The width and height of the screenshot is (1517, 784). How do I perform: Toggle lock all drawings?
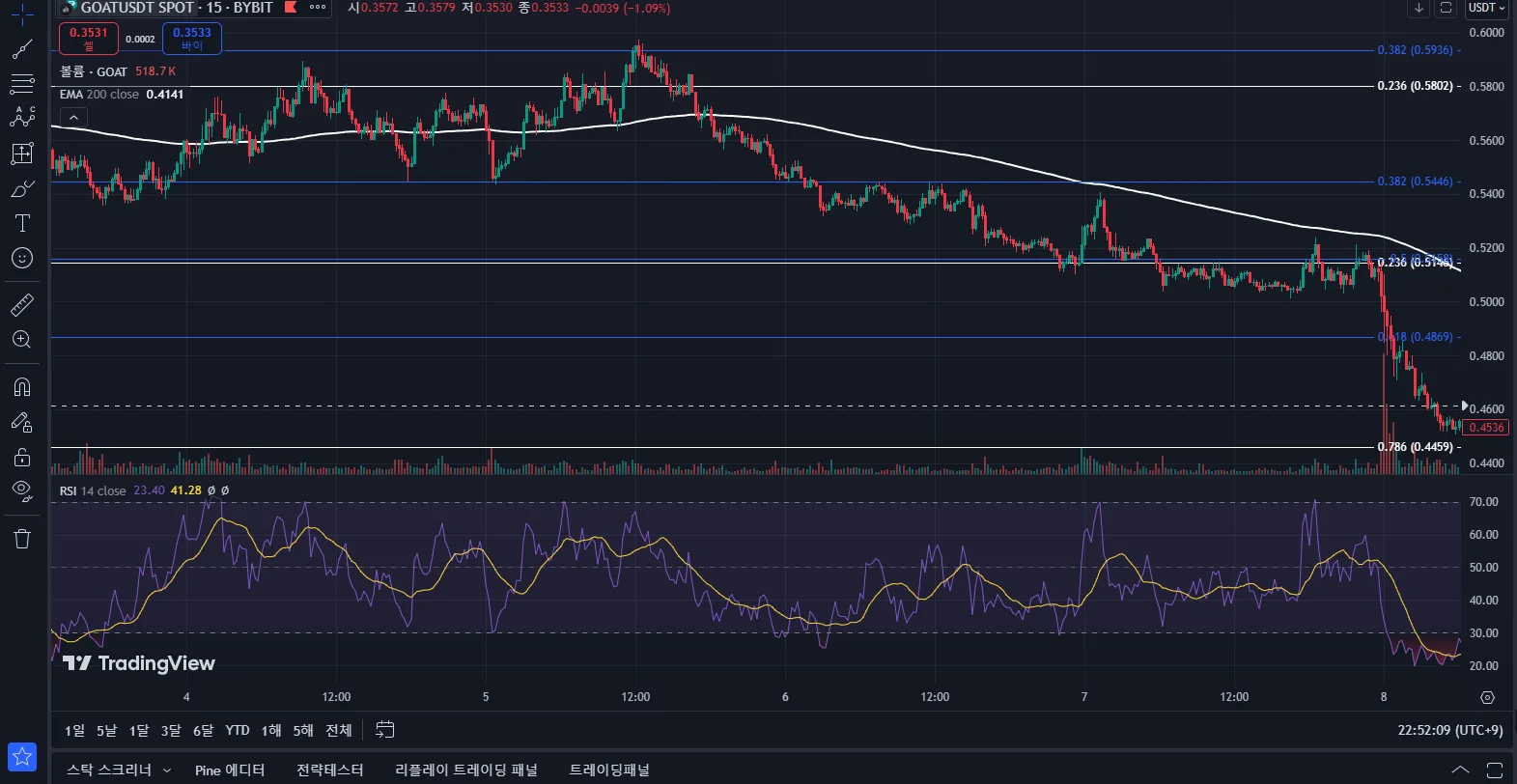click(x=22, y=457)
